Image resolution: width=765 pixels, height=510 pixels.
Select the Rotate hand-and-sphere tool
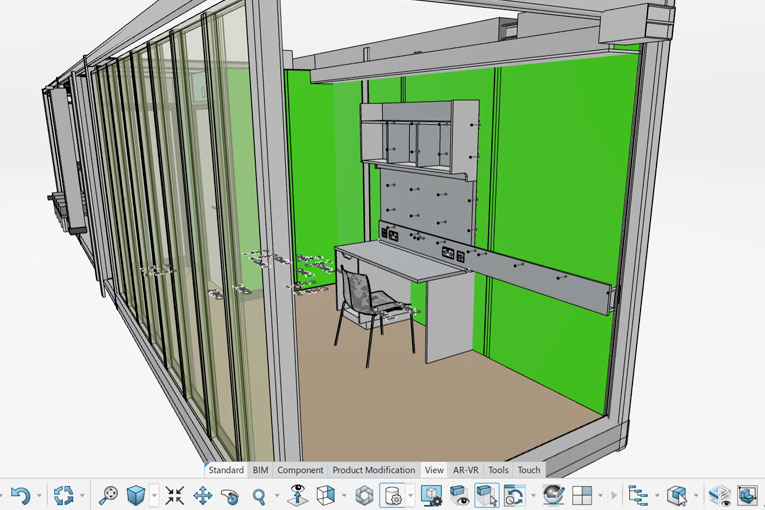point(230,496)
